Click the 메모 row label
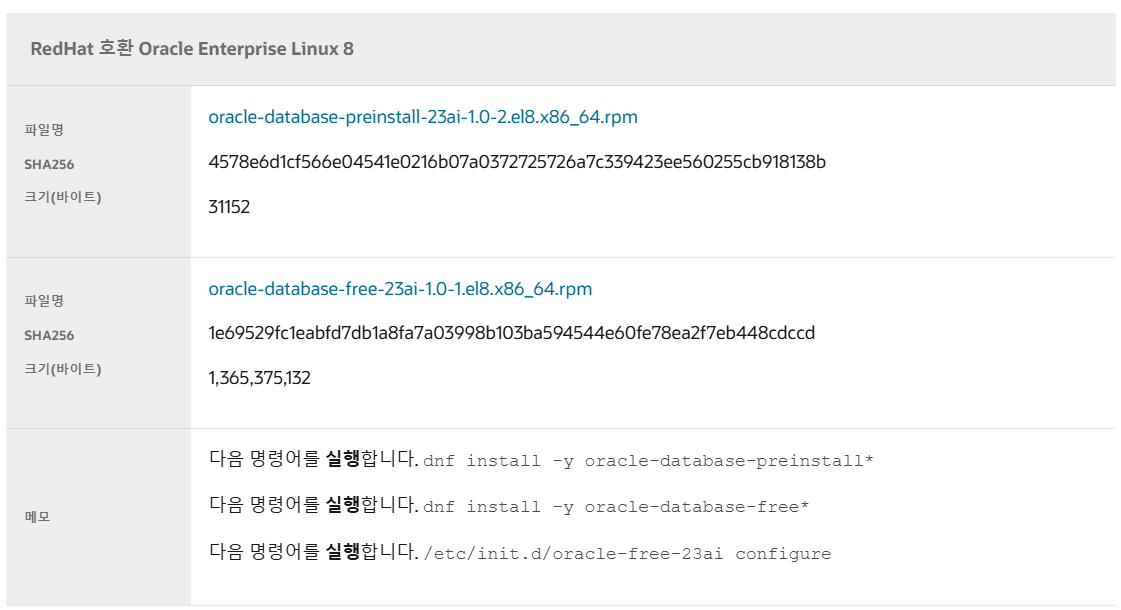 click(x=37, y=517)
